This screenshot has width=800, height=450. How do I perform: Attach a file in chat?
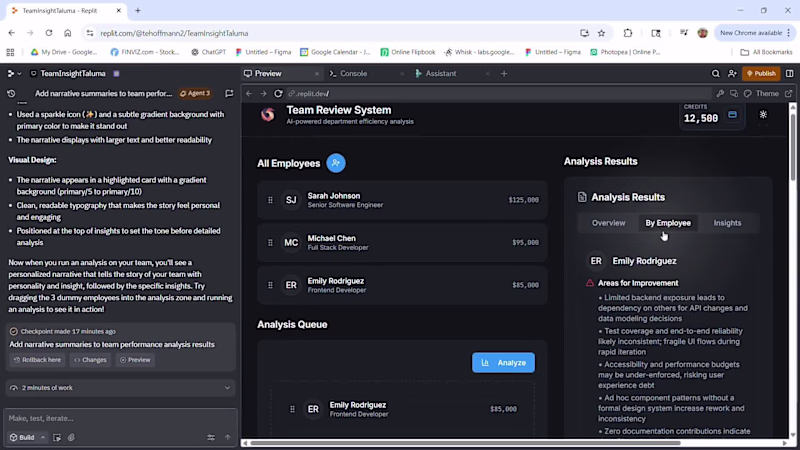(71, 437)
